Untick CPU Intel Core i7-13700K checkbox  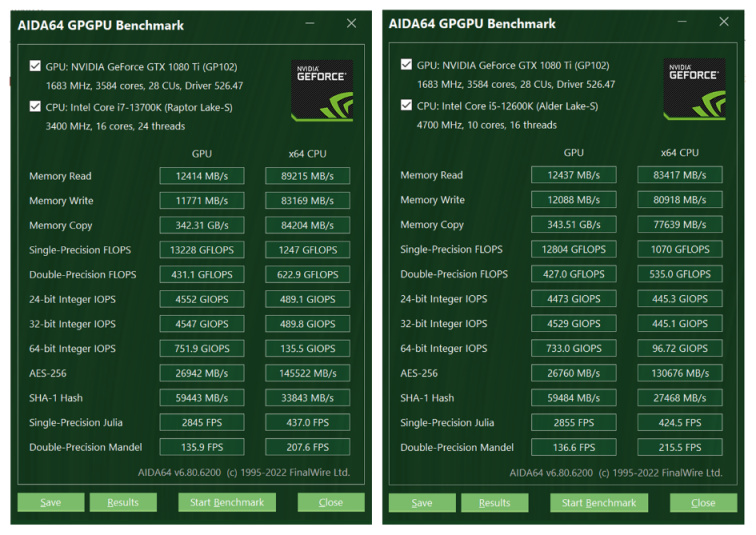click(35, 106)
